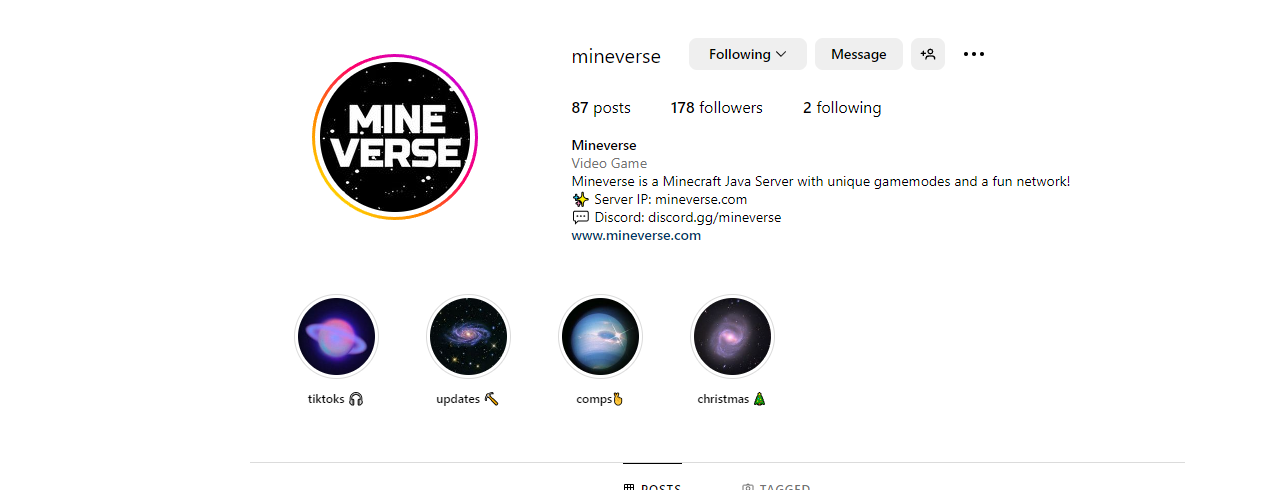Visit www.mineverse.com website link
Screen dimensions: 1279x490
(636, 236)
